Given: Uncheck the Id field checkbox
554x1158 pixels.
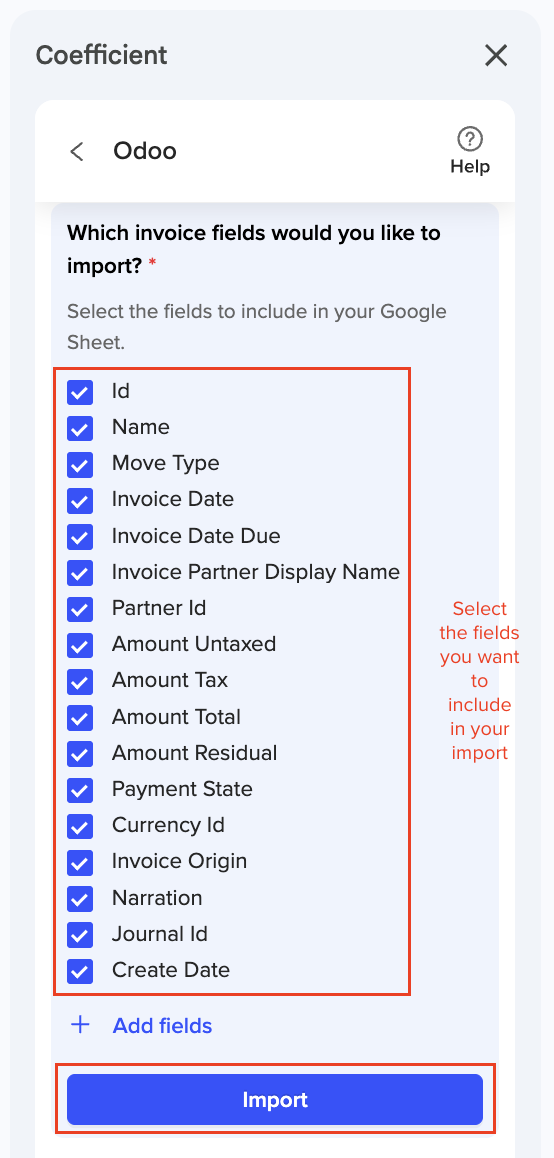Looking at the screenshot, I should click(x=80, y=391).
